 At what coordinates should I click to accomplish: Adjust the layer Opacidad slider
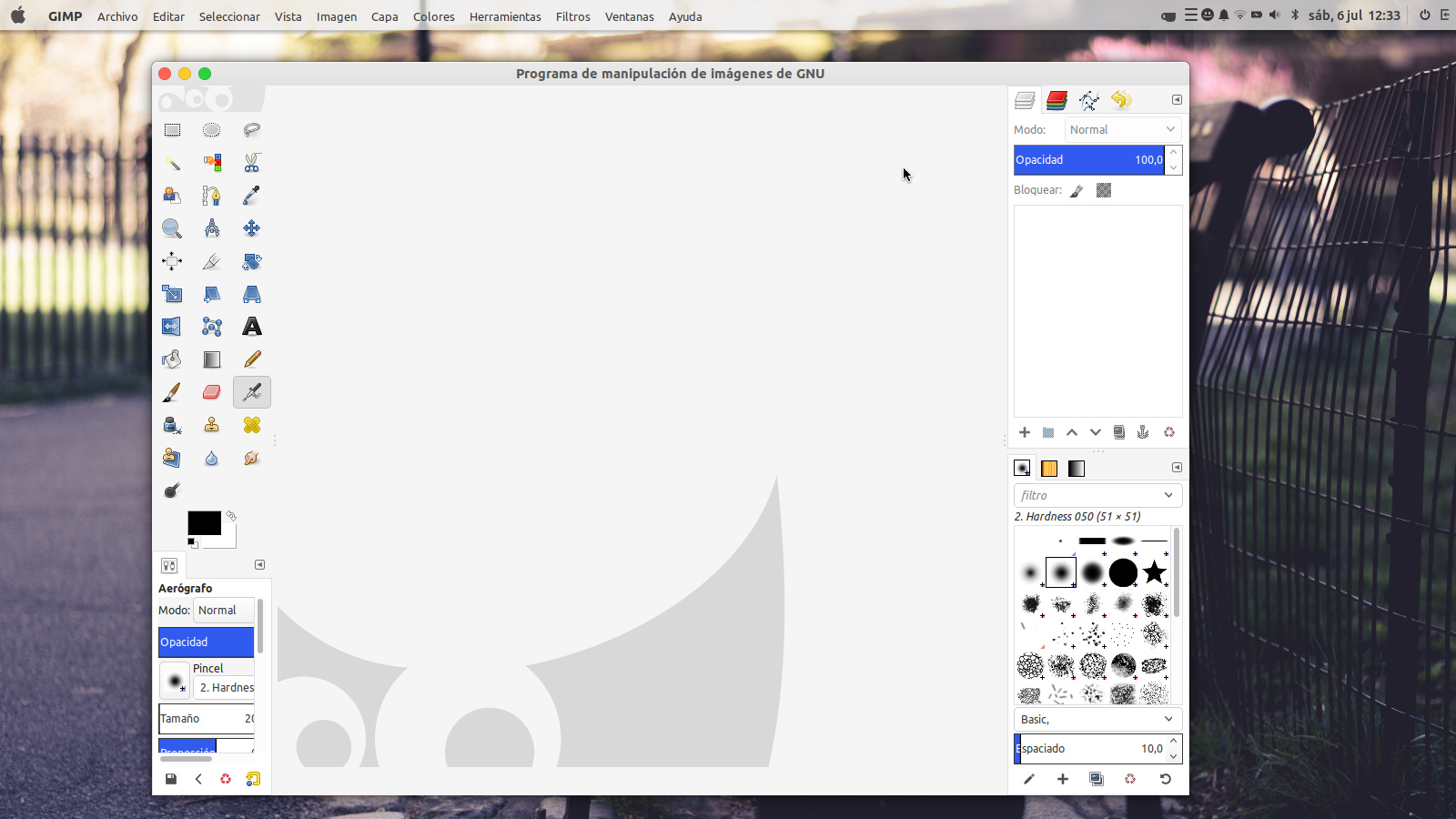click(1089, 160)
